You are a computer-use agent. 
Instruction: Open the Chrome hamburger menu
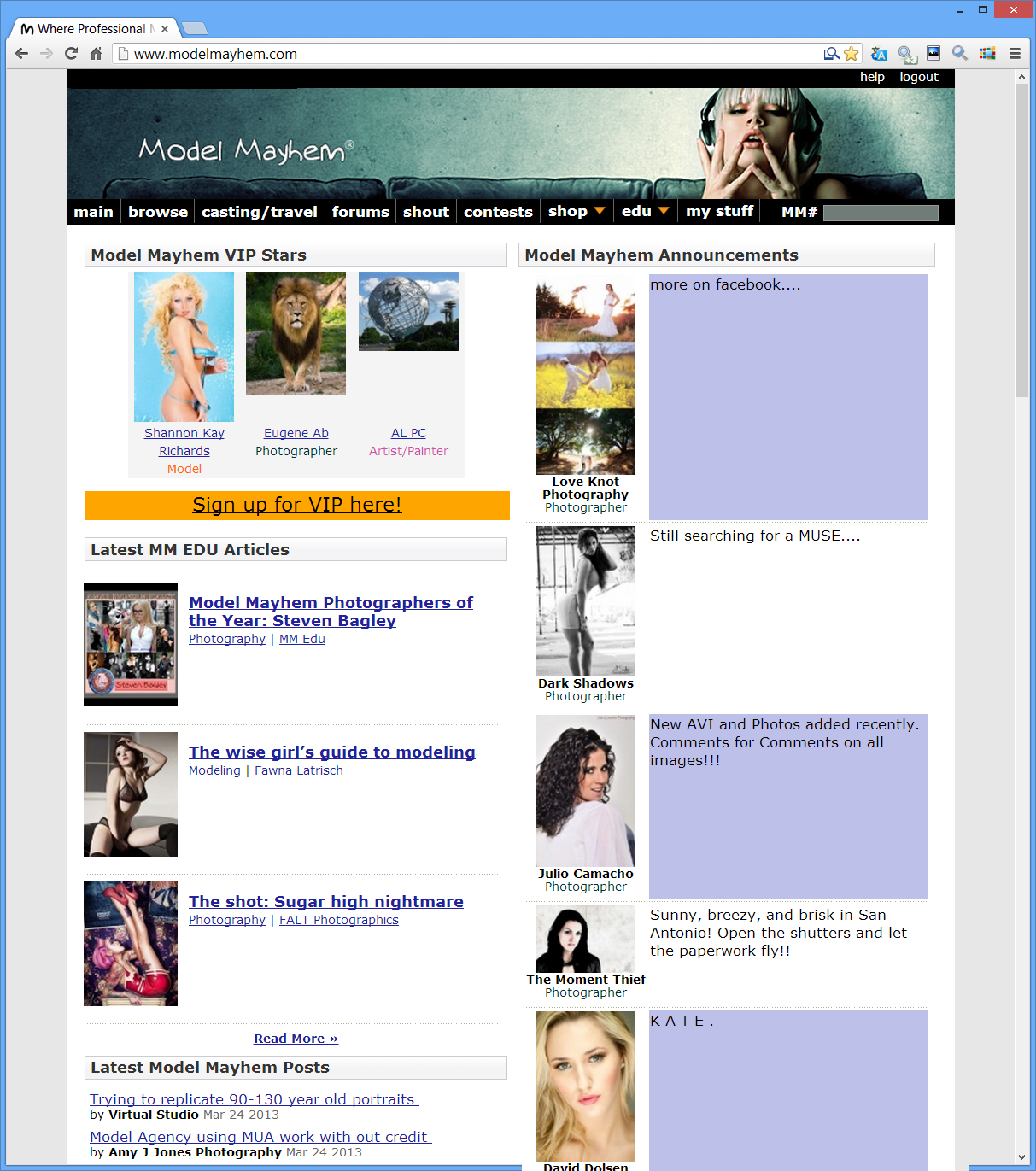pos(1016,53)
